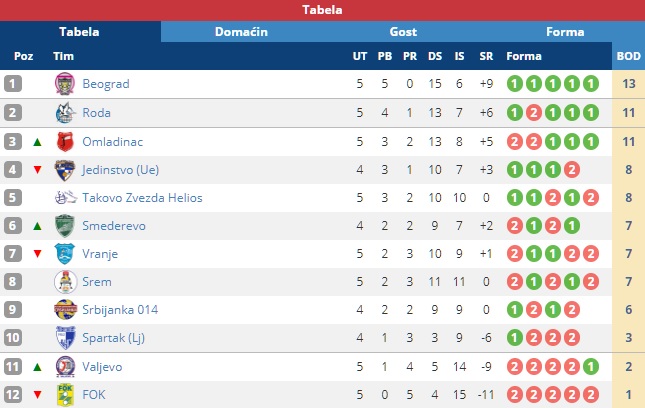This screenshot has height=408, width=645.
Task: Sort table by SR column header
Action: tap(486, 56)
